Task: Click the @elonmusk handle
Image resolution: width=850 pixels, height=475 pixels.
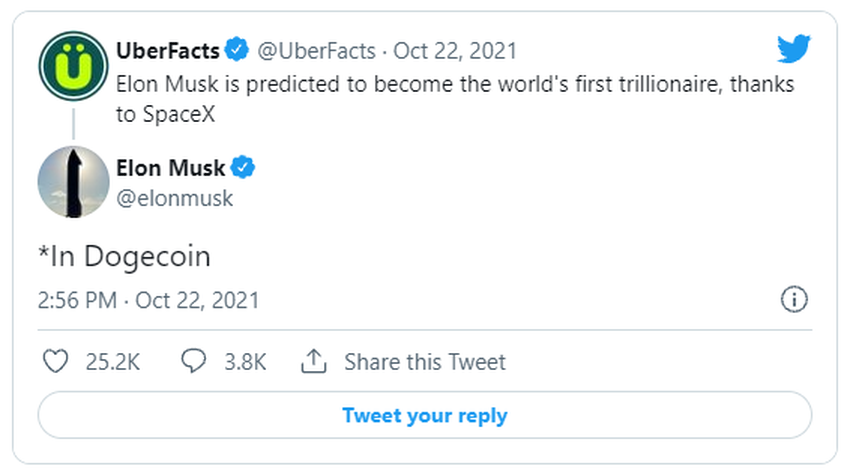Action: [x=175, y=198]
